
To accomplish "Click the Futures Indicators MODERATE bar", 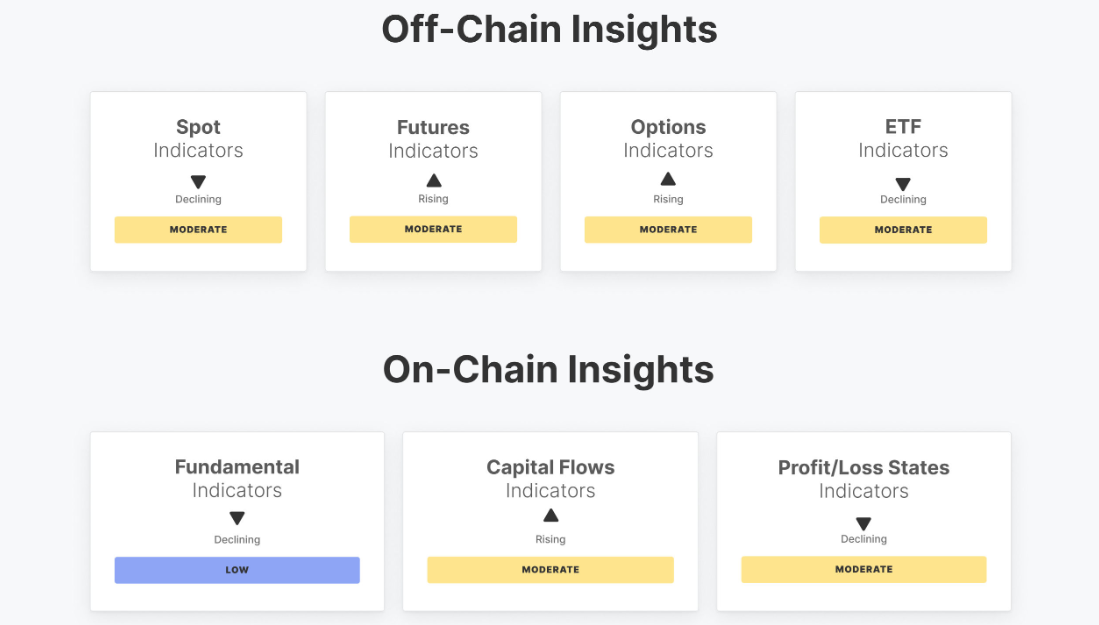I will pos(433,229).
